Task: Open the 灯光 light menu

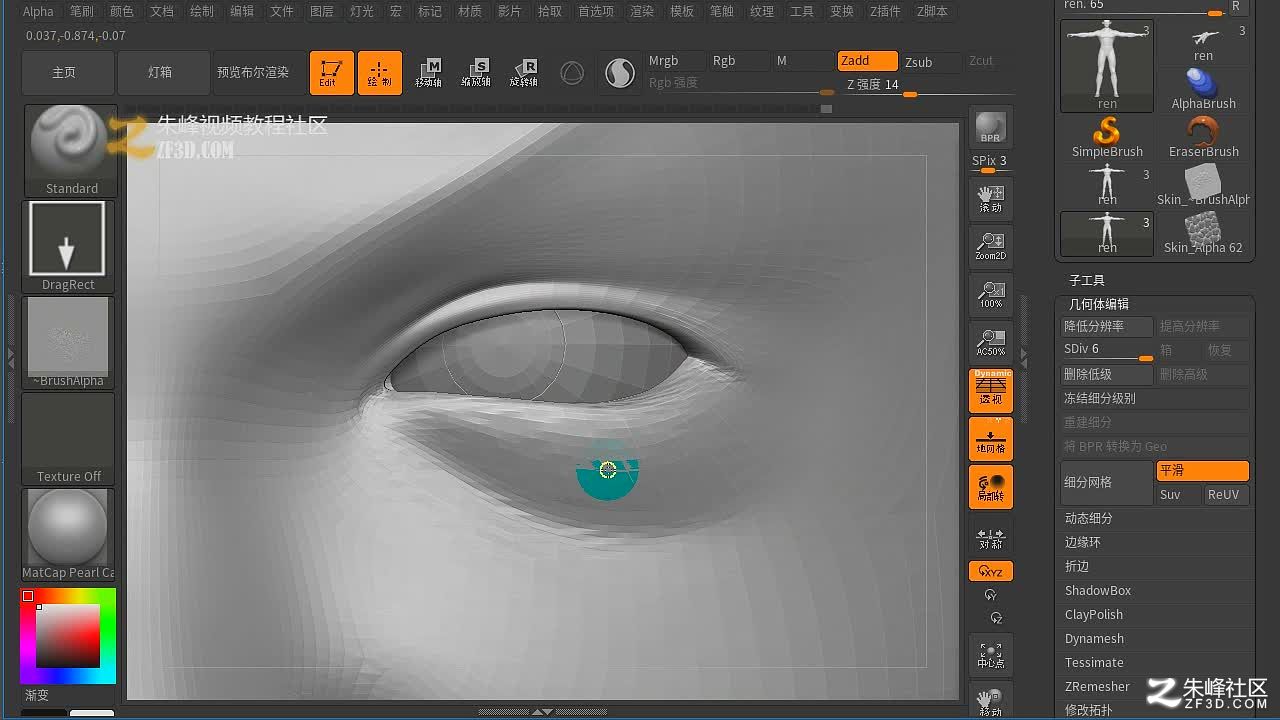Action: [x=362, y=11]
